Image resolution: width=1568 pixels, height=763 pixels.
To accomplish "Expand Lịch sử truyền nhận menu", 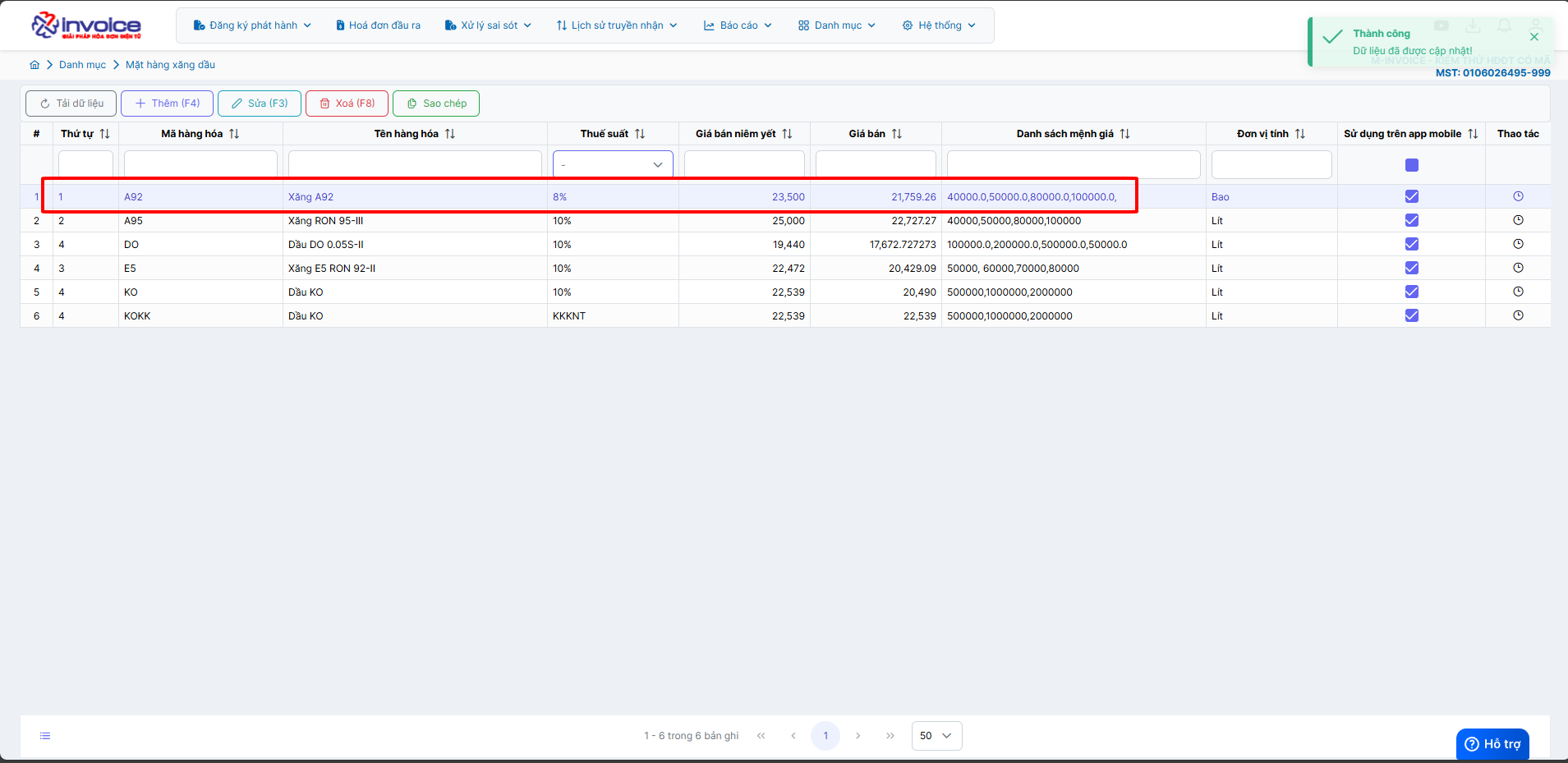I will click(x=617, y=25).
